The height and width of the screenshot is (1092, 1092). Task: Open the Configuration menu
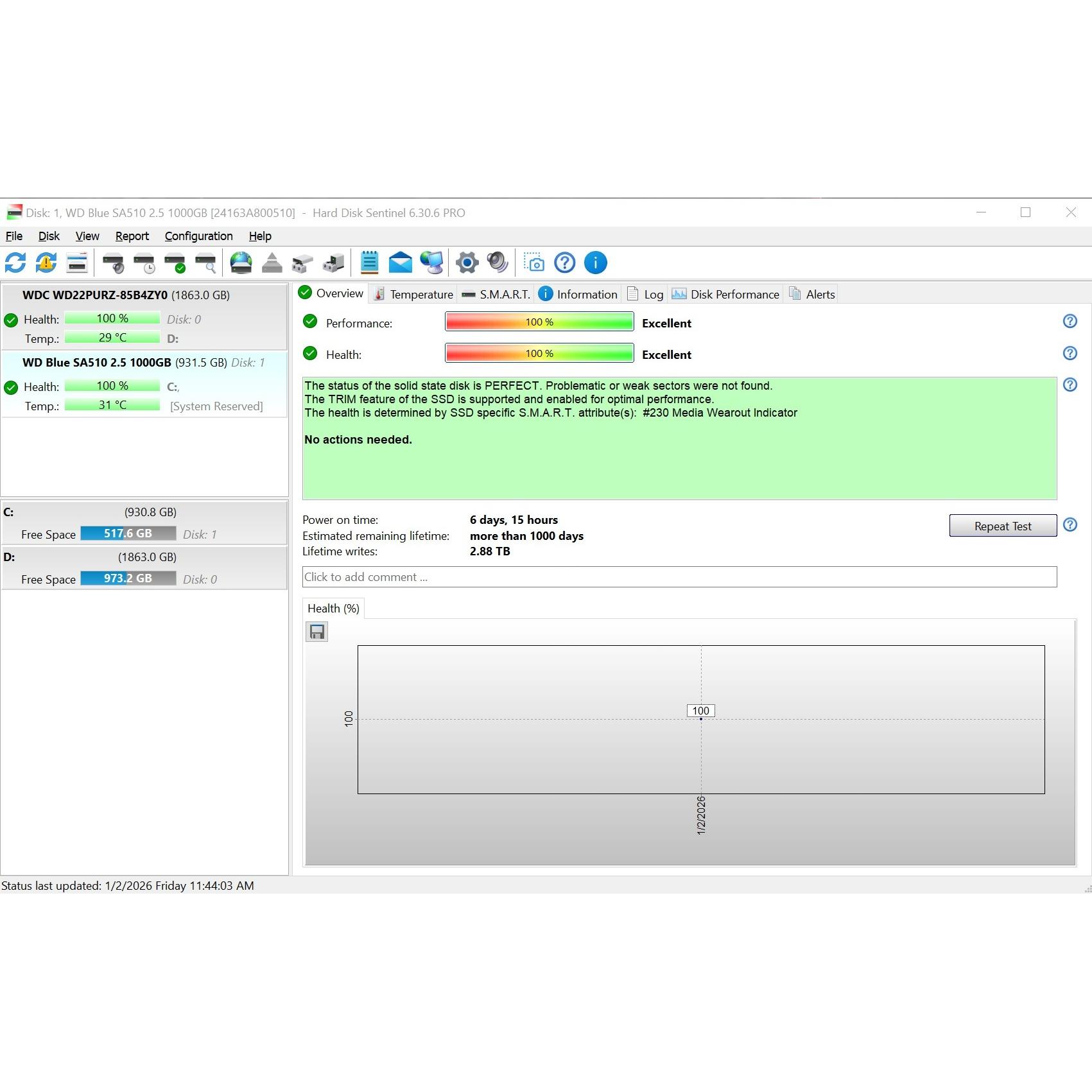[198, 236]
